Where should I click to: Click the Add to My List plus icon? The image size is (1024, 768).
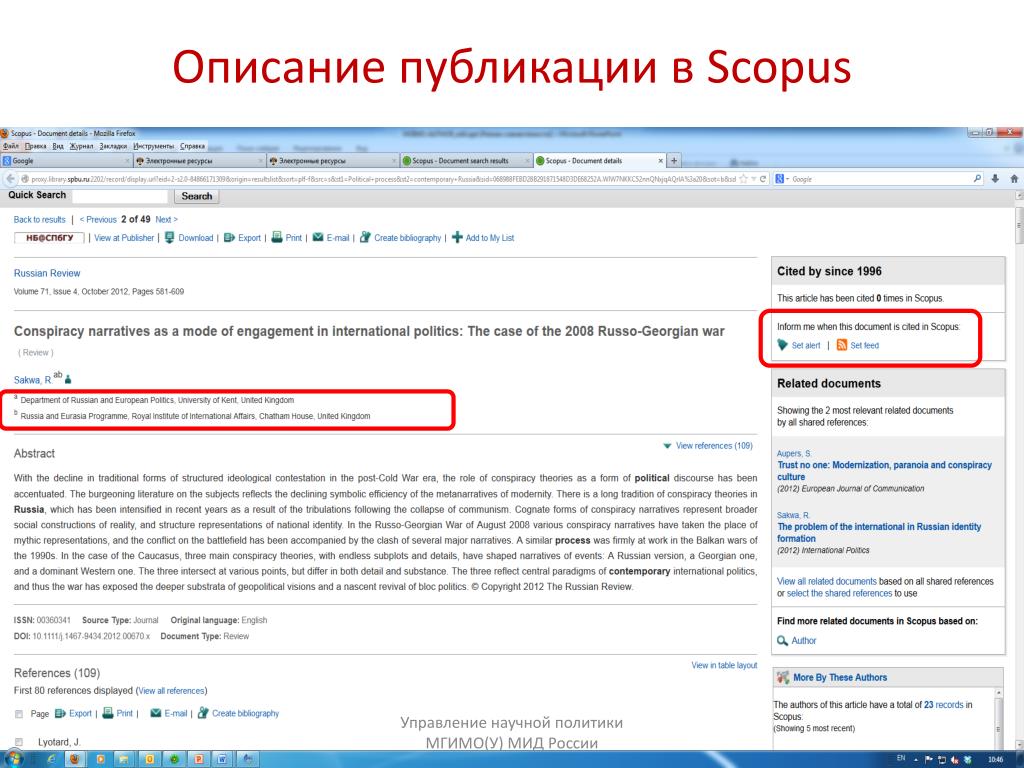(457, 238)
